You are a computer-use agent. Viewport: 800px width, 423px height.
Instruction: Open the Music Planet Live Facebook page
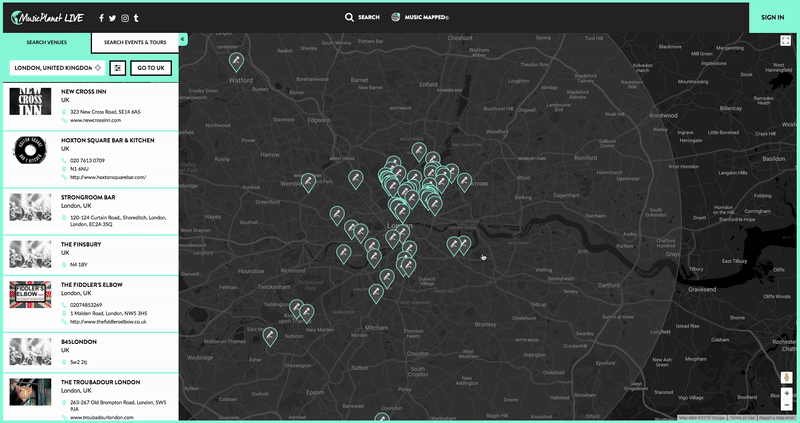pyautogui.click(x=101, y=18)
